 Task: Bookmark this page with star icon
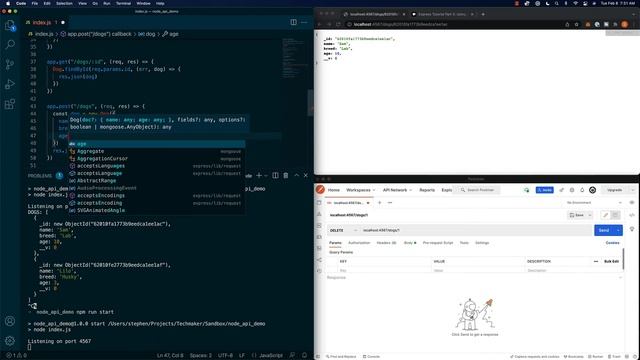point(576,24)
